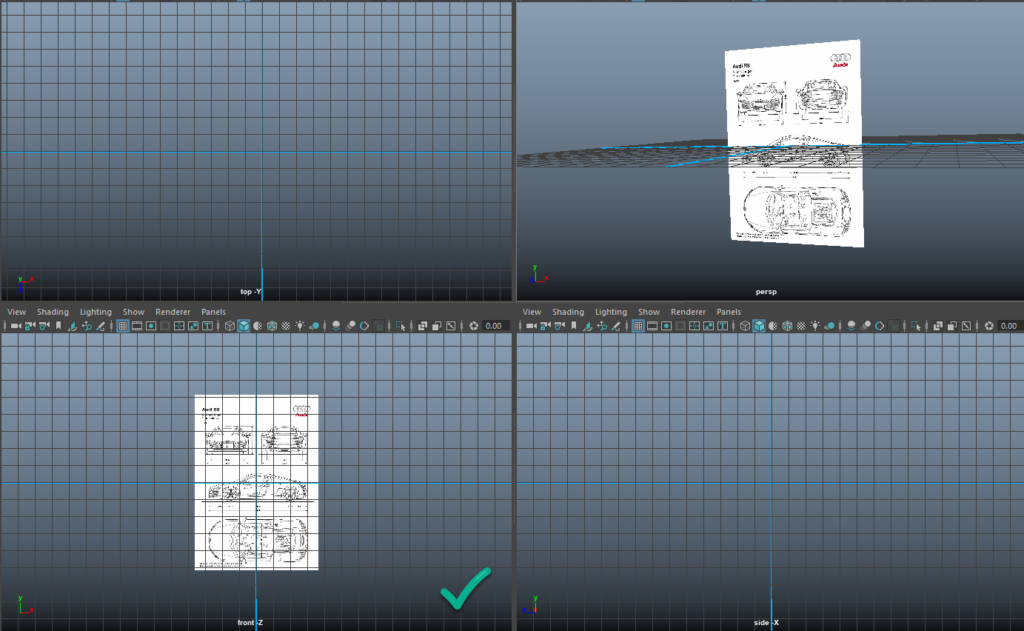Viewport: 1024px width, 631px height.
Task: Open the Panels menu of the side panel
Action: (729, 312)
